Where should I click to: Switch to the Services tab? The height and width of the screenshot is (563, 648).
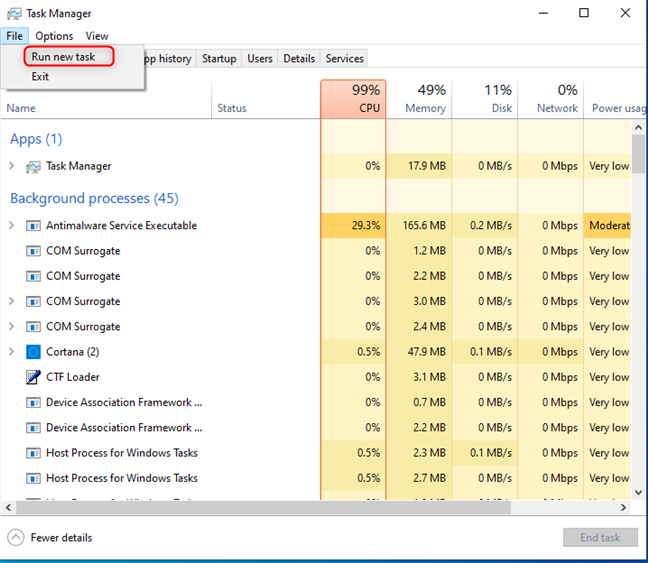tap(344, 59)
